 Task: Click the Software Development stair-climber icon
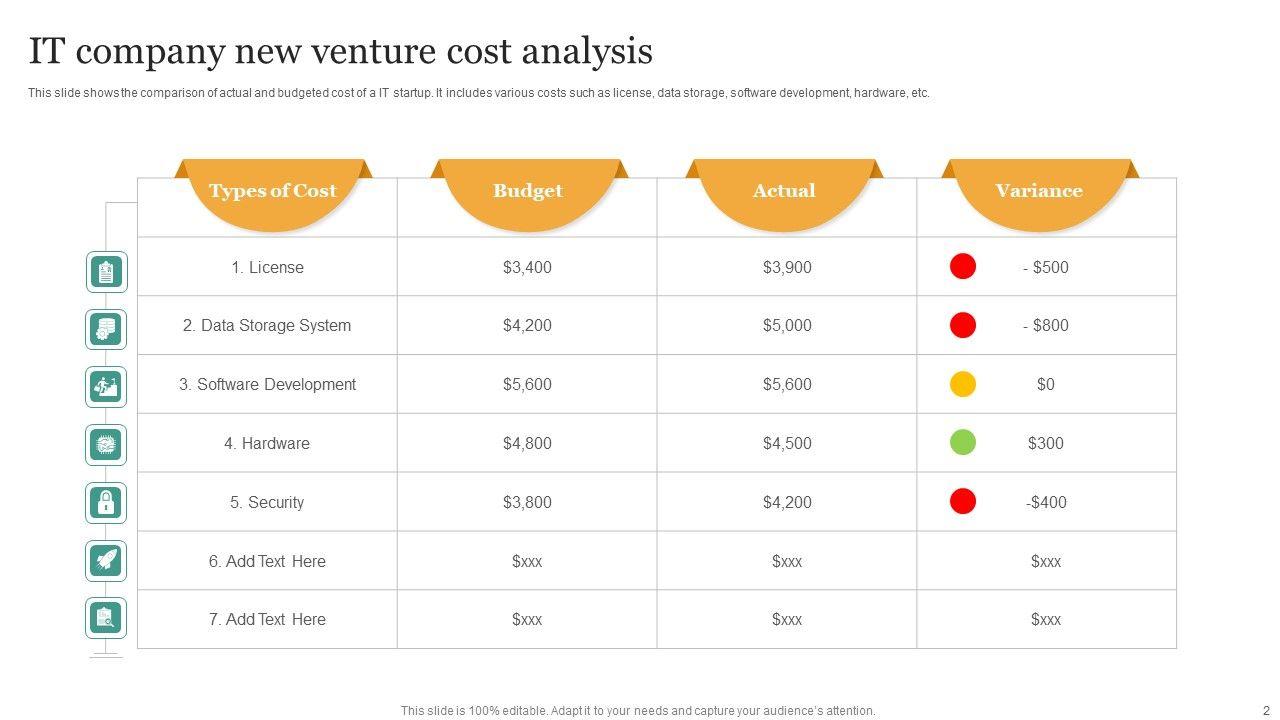[106, 387]
